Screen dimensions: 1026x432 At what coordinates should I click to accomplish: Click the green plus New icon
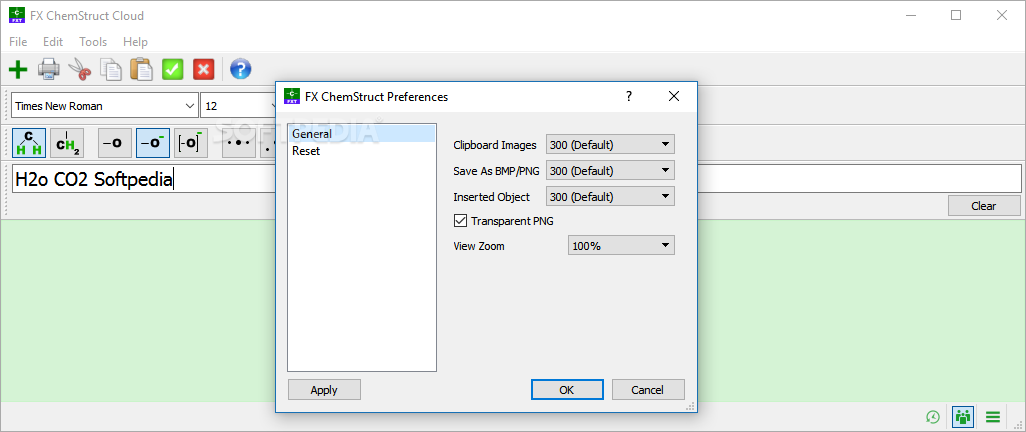[x=18, y=69]
